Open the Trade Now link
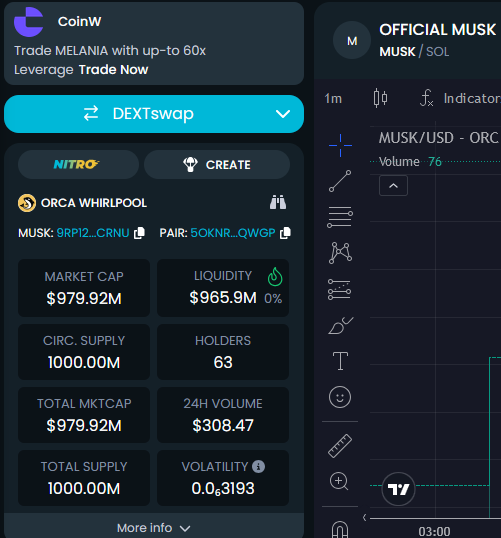 tap(114, 70)
